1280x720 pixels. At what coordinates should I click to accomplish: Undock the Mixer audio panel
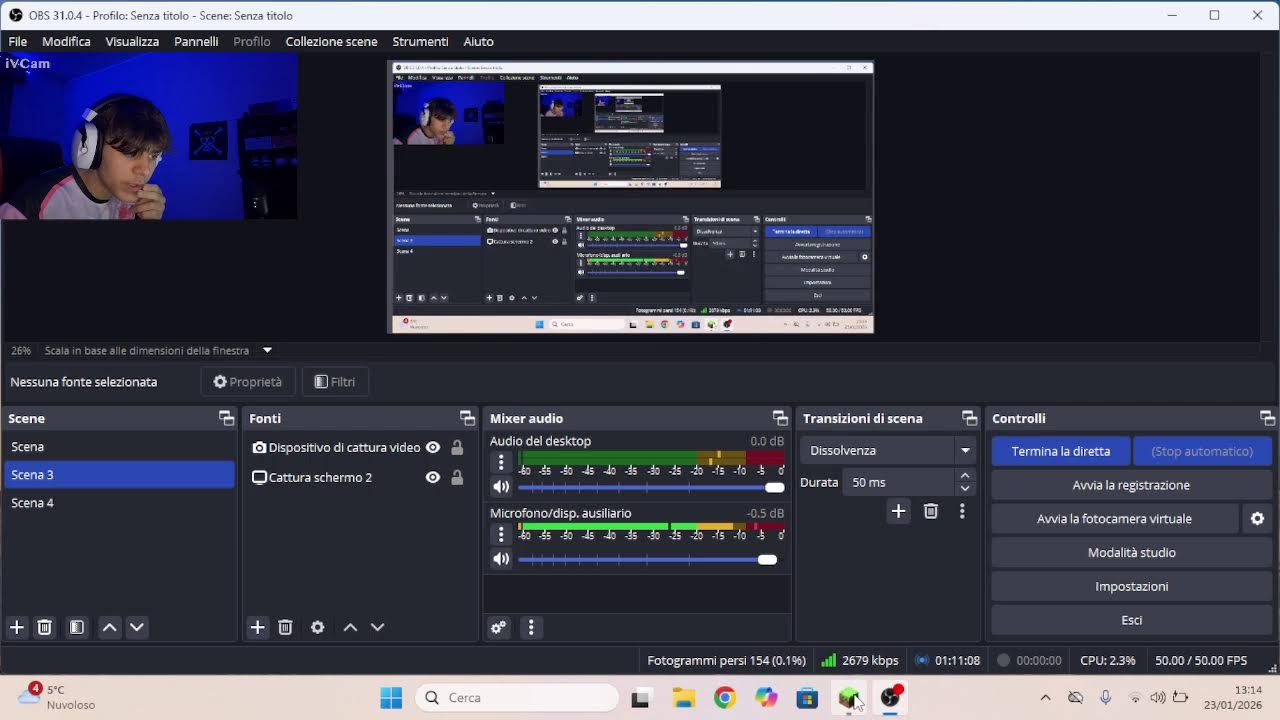(x=780, y=418)
